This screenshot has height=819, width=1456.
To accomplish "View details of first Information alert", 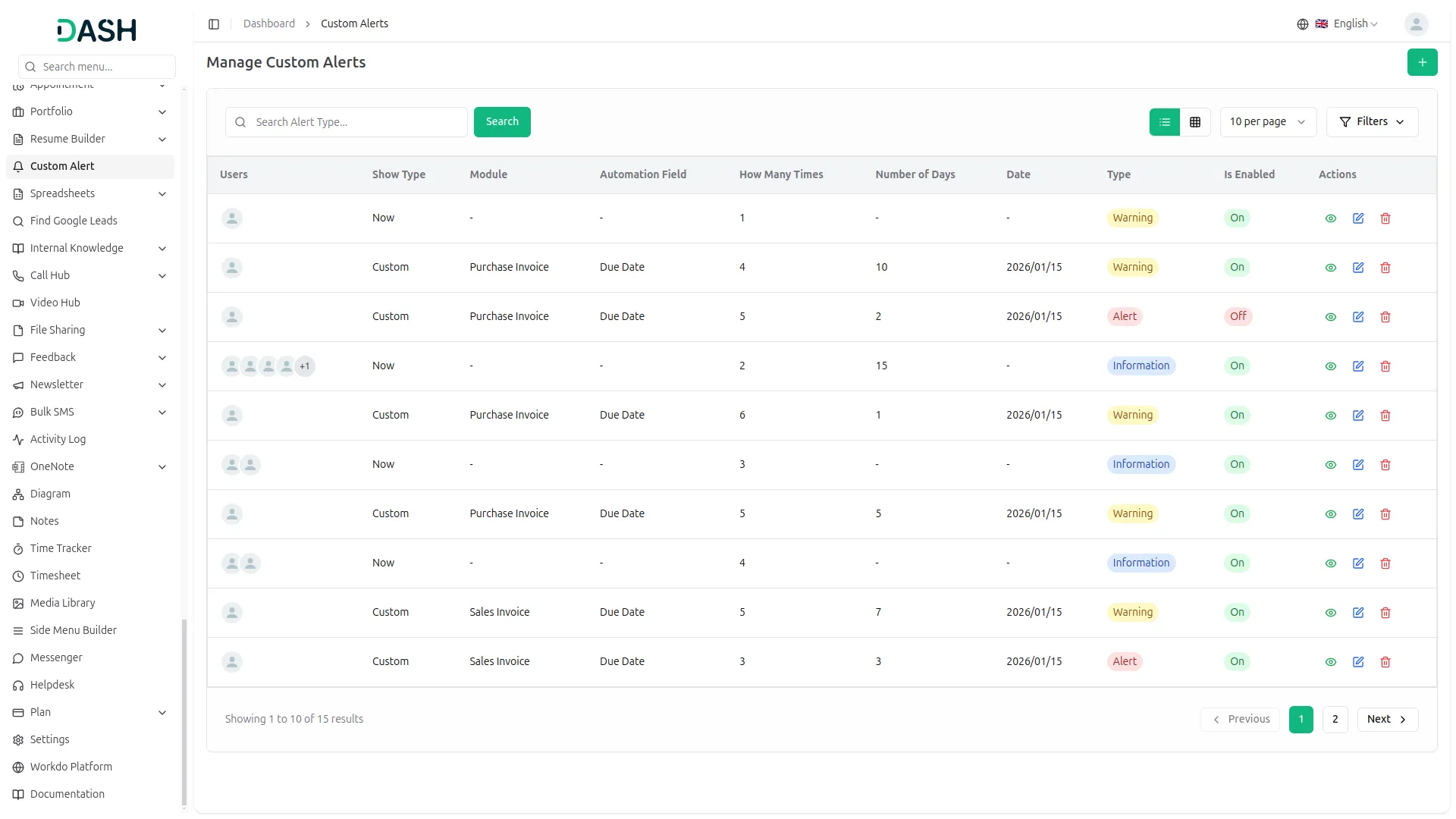I will pos(1330,366).
